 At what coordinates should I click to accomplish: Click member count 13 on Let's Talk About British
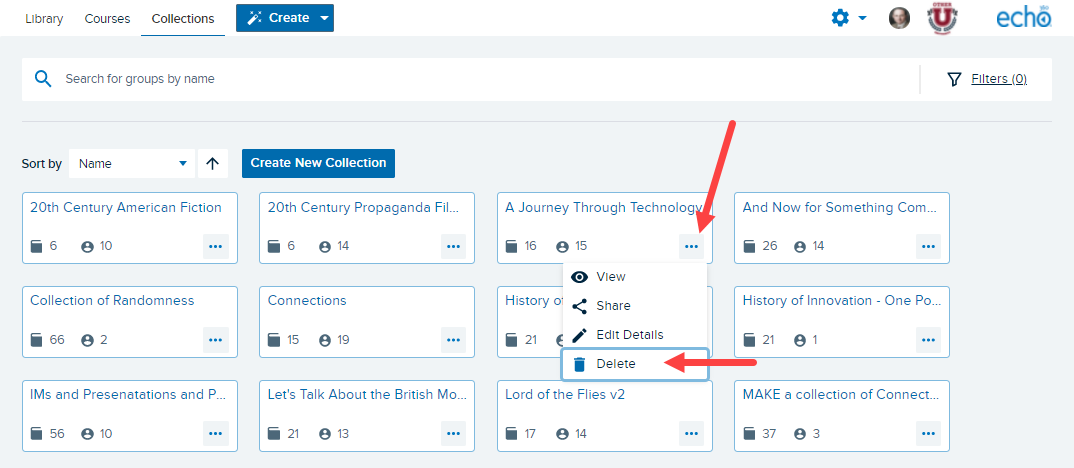point(343,434)
